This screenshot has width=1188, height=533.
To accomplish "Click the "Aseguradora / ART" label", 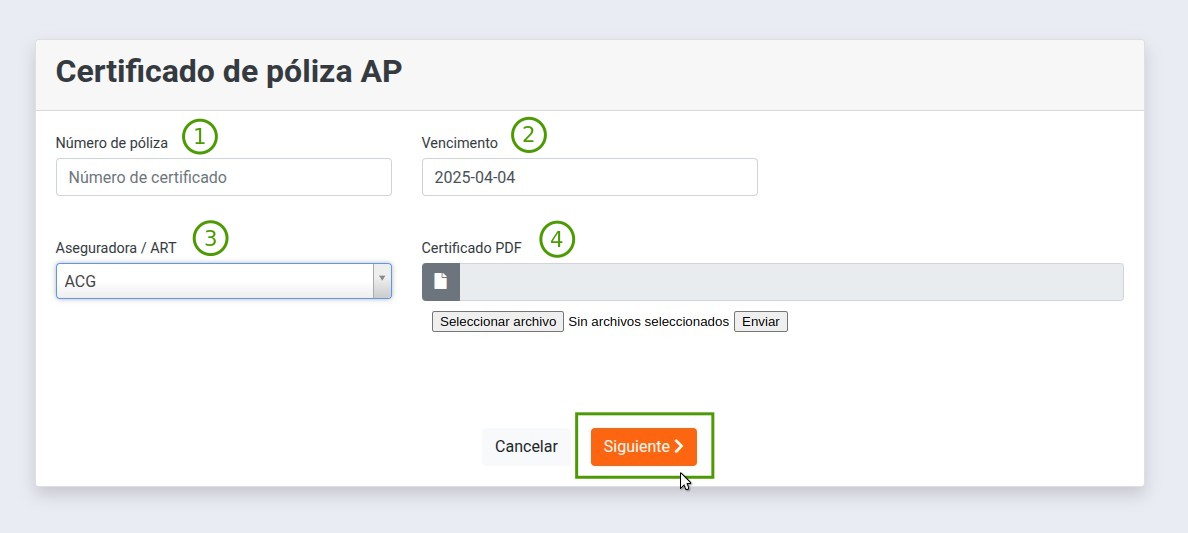I will (116, 248).
